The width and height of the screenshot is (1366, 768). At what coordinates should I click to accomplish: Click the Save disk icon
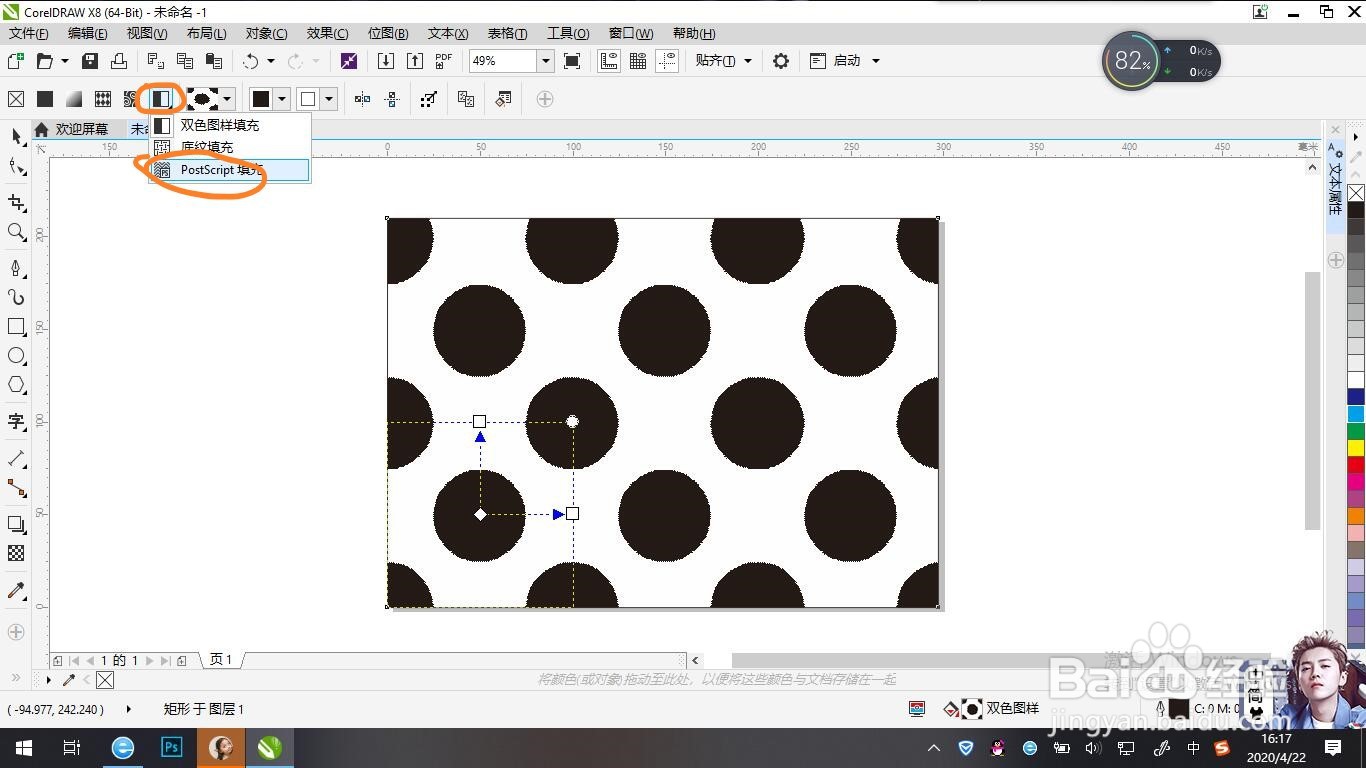[90, 61]
